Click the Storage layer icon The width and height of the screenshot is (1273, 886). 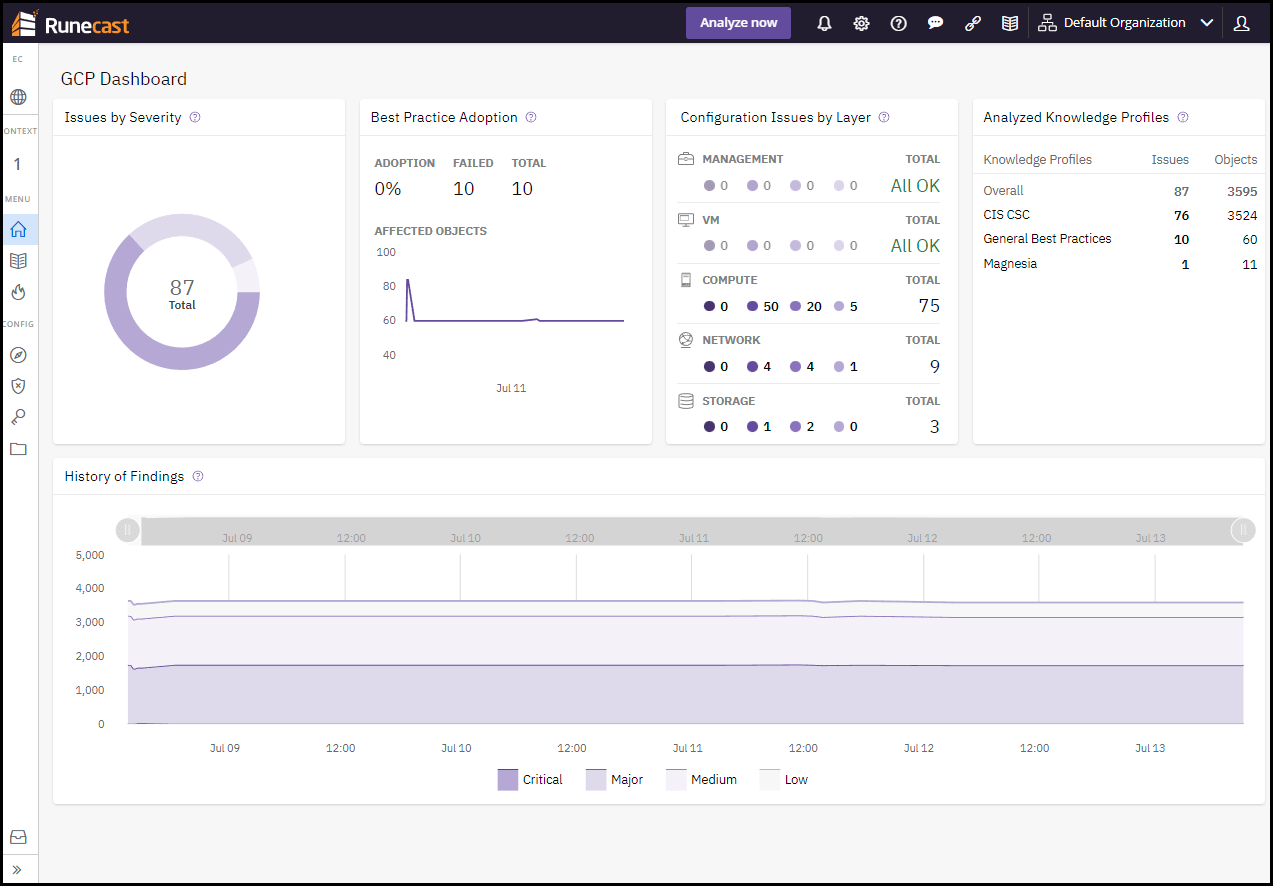click(x=686, y=401)
